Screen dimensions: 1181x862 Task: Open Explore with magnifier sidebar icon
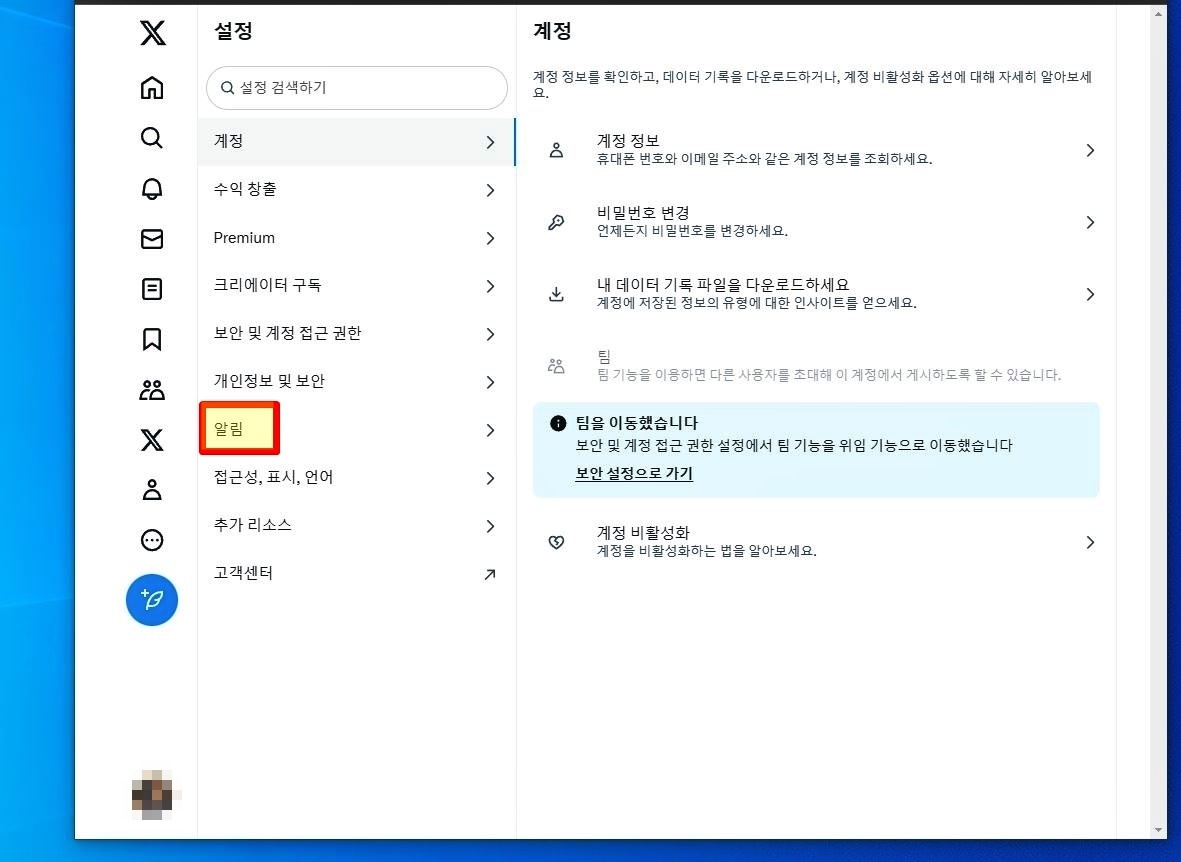[152, 138]
